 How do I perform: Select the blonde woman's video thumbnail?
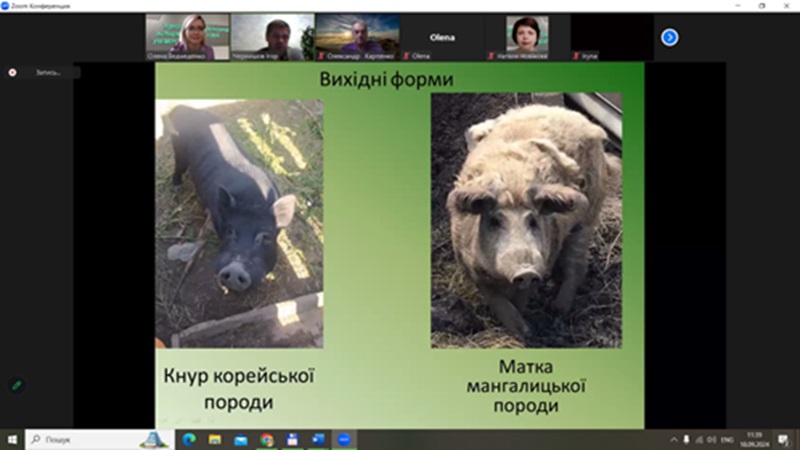187,37
